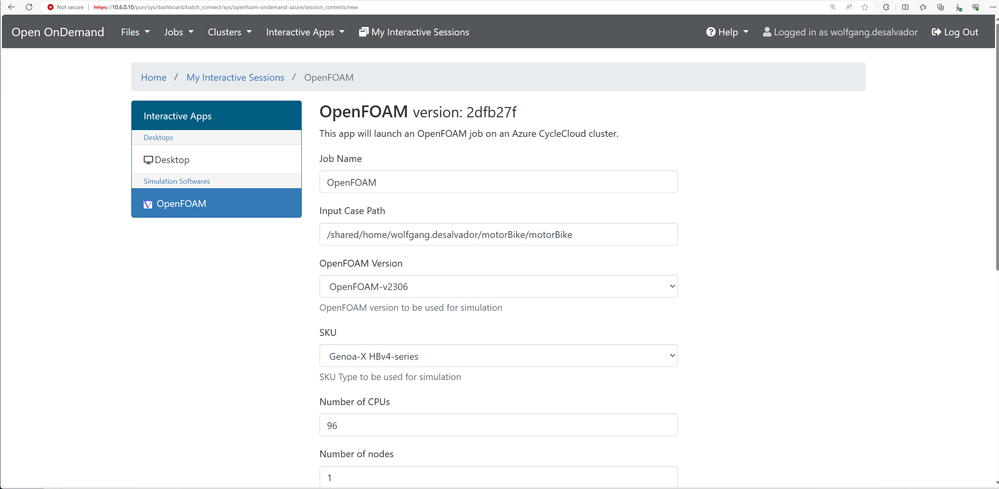
Task: Click the Desktops category label
Action: click(158, 137)
